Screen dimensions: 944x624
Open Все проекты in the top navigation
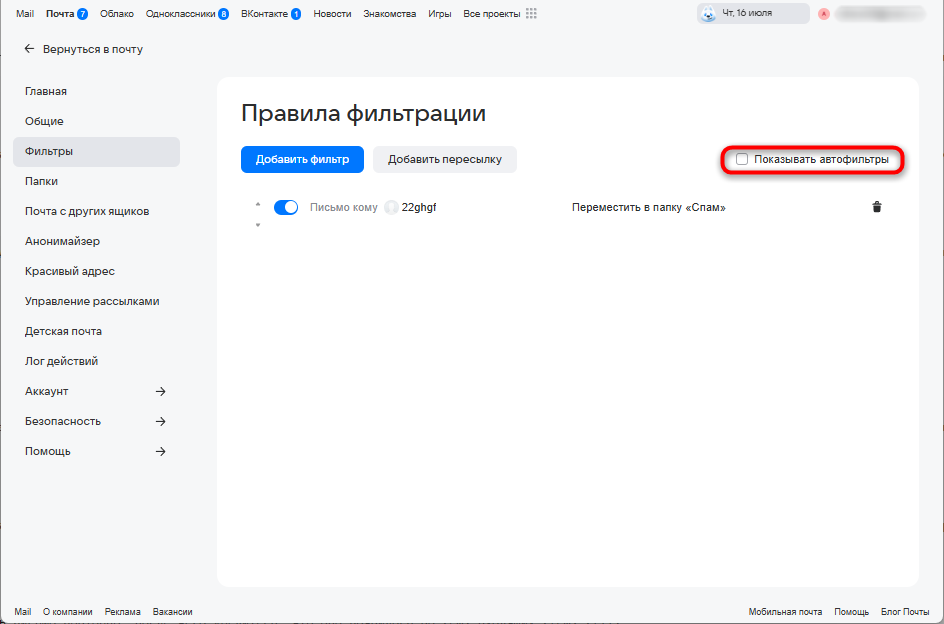click(x=492, y=13)
